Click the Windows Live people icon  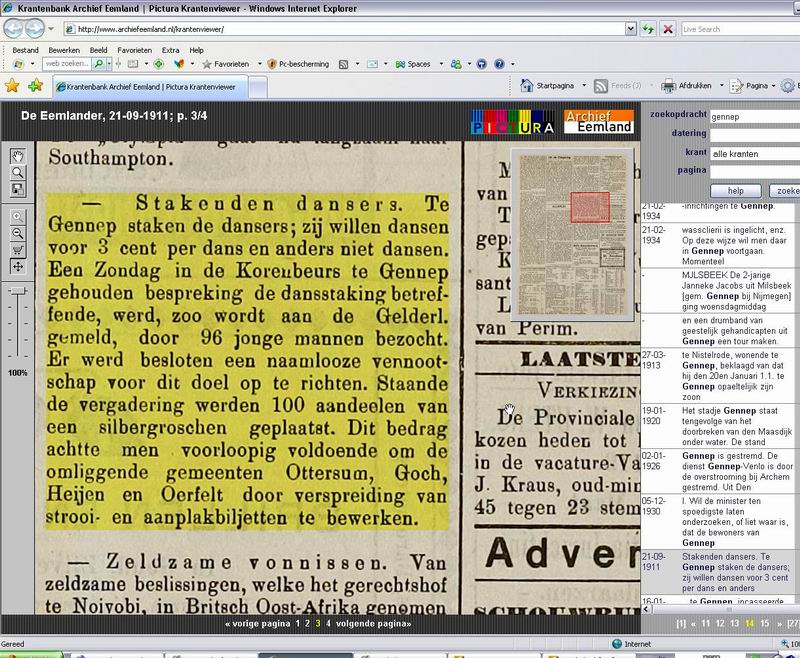click(456, 64)
